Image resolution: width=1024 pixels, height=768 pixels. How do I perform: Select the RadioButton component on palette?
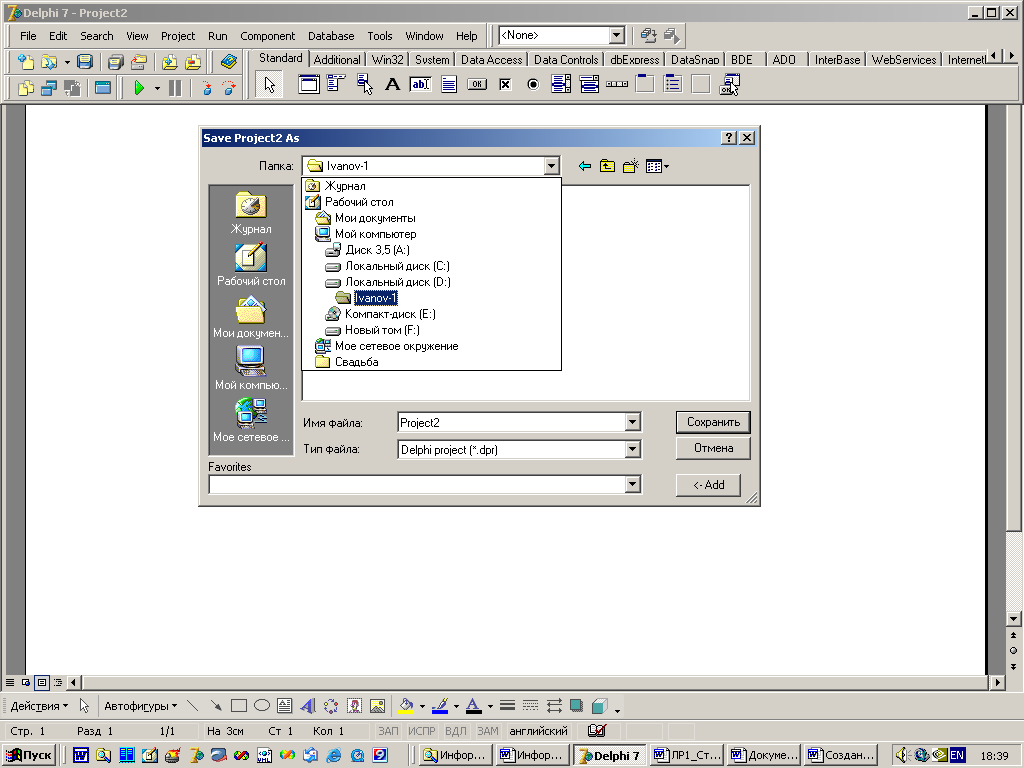tap(533, 84)
